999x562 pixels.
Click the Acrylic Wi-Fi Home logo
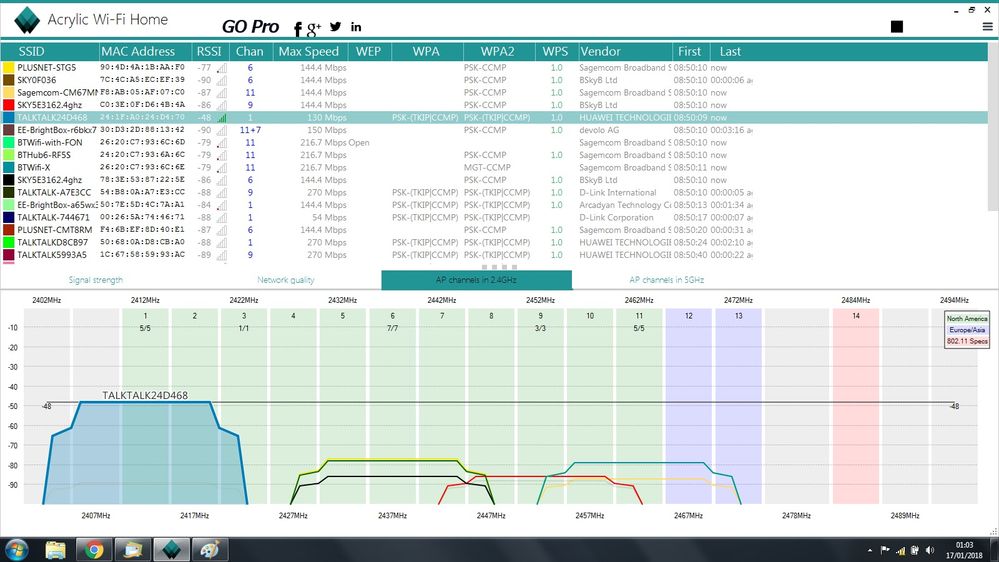click(x=27, y=20)
